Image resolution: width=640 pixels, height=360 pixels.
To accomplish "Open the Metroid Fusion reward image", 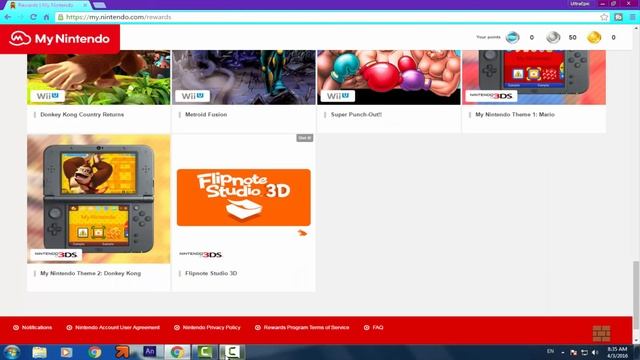I will [x=244, y=78].
